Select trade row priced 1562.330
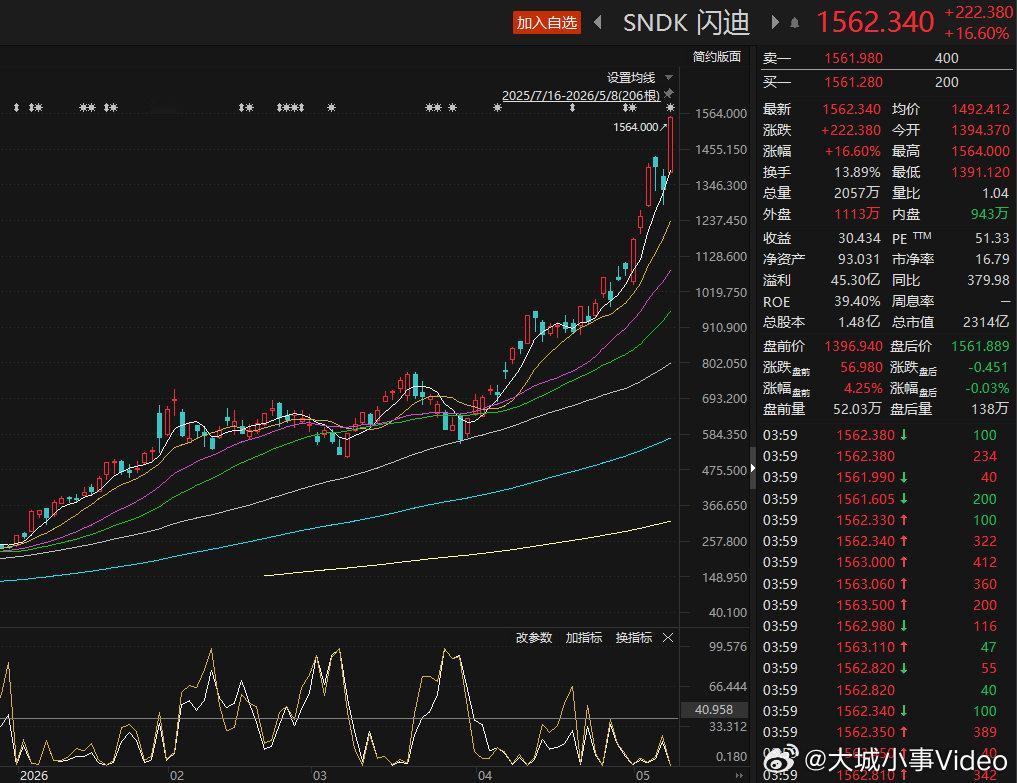Screen dimensions: 1017x783 (881, 520)
